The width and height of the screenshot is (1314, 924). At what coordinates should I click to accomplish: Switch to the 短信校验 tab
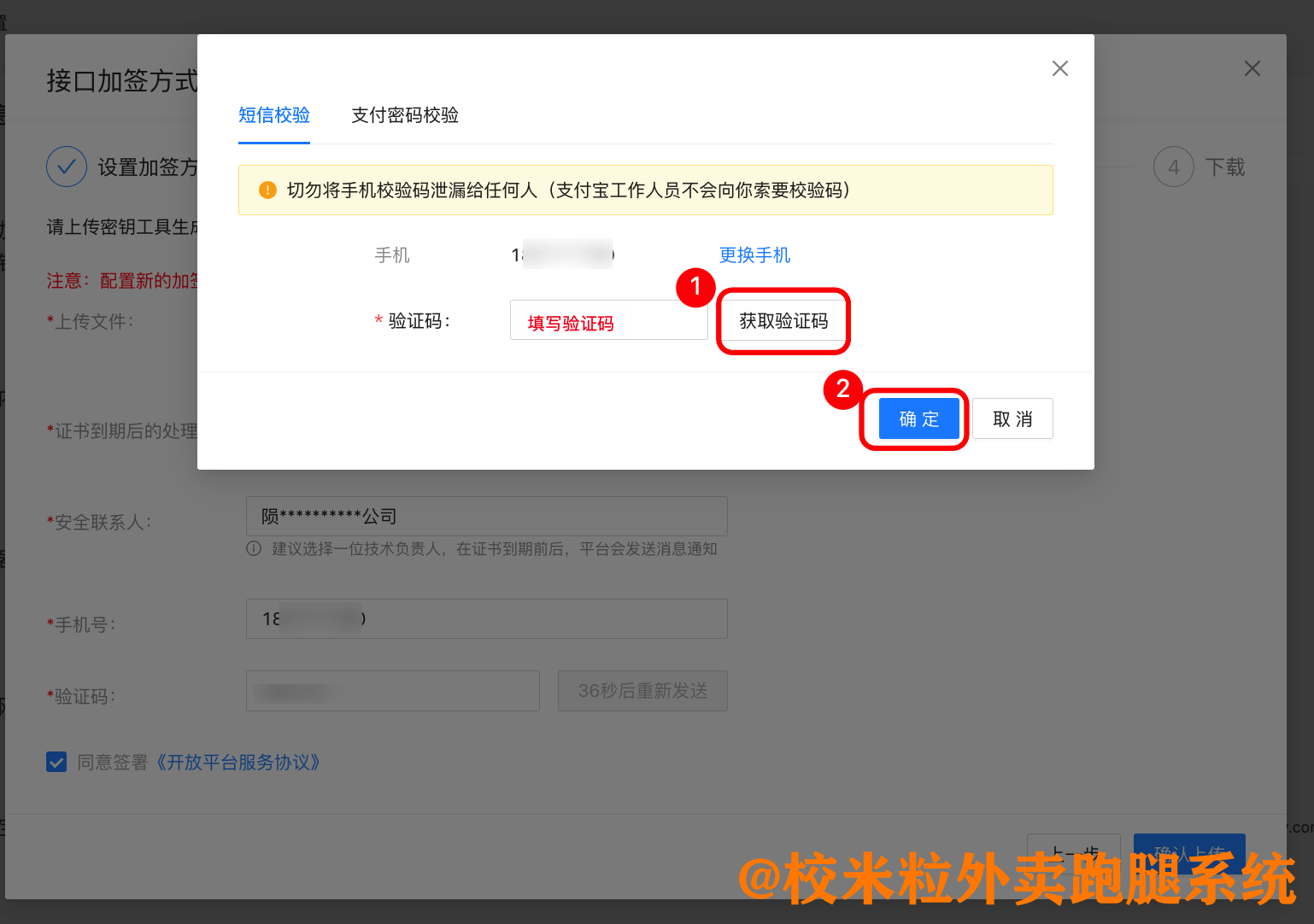(x=273, y=115)
